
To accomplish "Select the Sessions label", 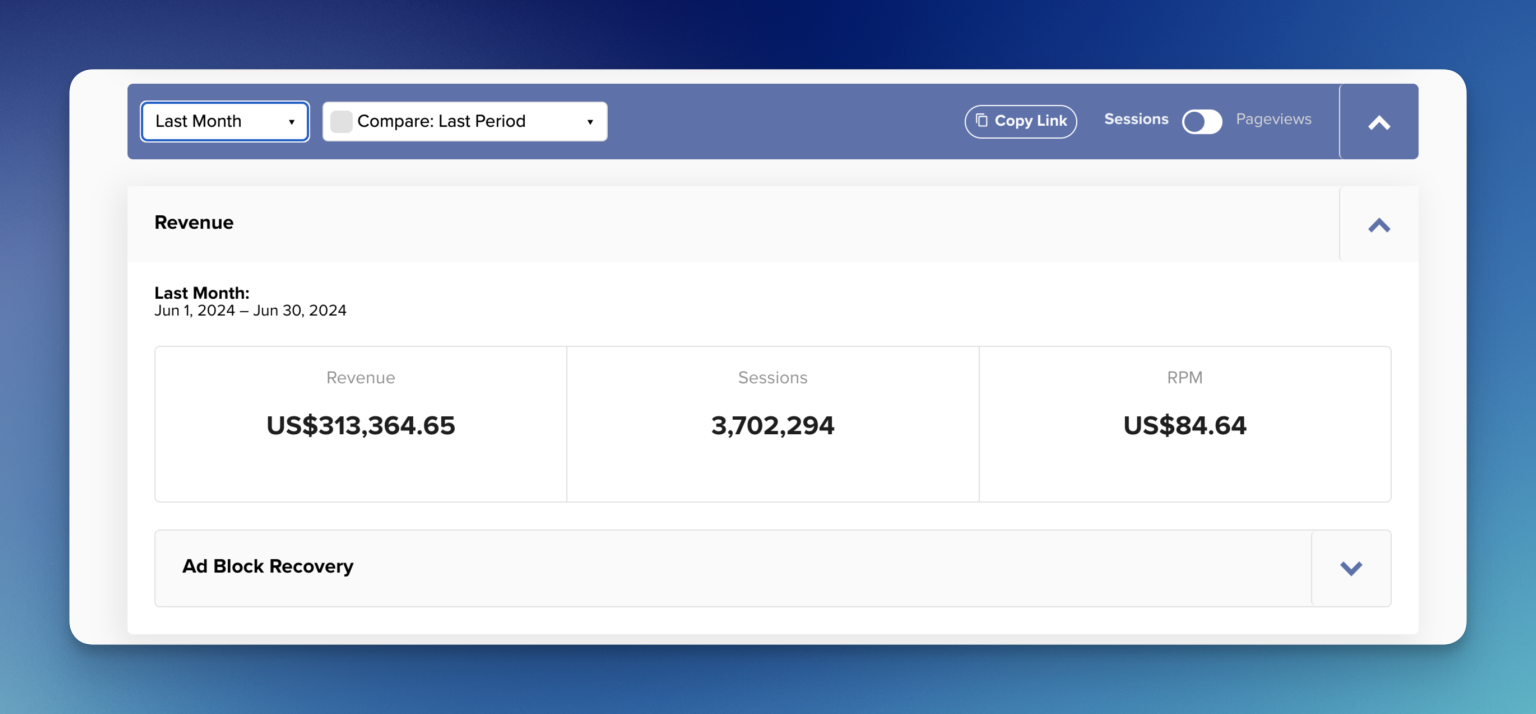I will [x=1136, y=119].
